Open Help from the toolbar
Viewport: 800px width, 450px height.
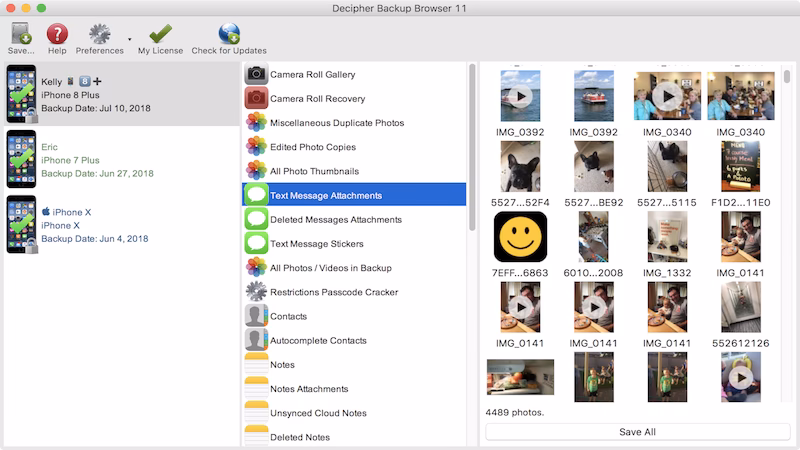click(57, 34)
